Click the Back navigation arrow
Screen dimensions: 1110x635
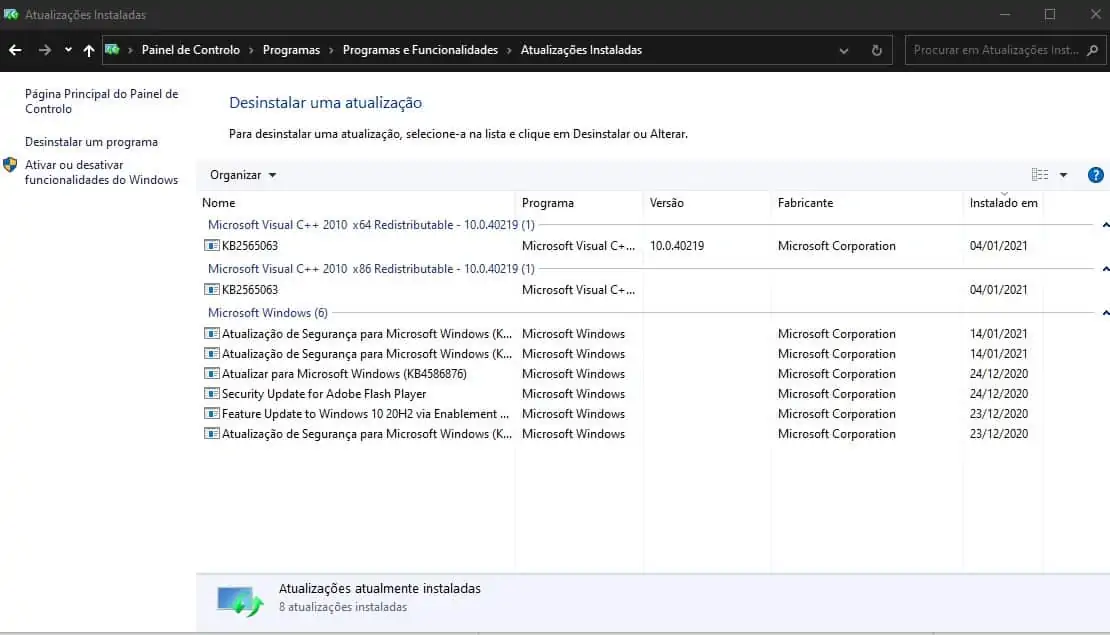pos(15,50)
